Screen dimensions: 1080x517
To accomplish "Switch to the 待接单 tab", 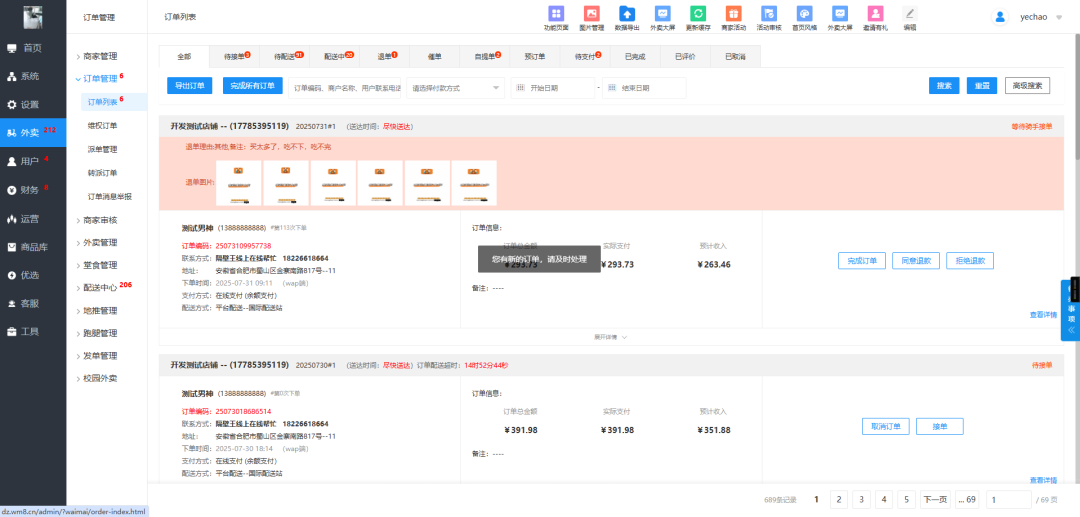I will (x=236, y=57).
